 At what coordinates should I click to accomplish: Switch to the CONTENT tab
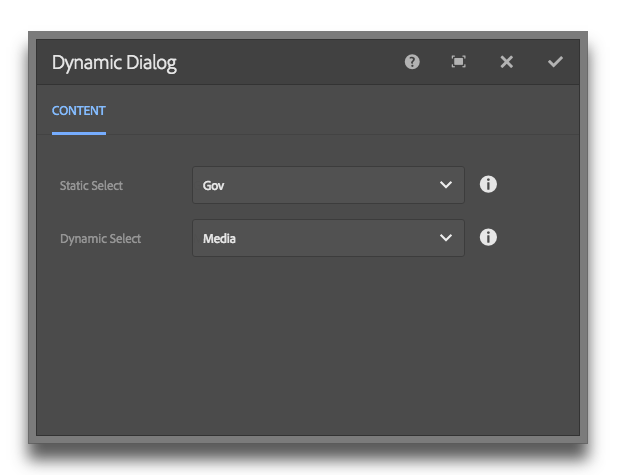(79, 111)
